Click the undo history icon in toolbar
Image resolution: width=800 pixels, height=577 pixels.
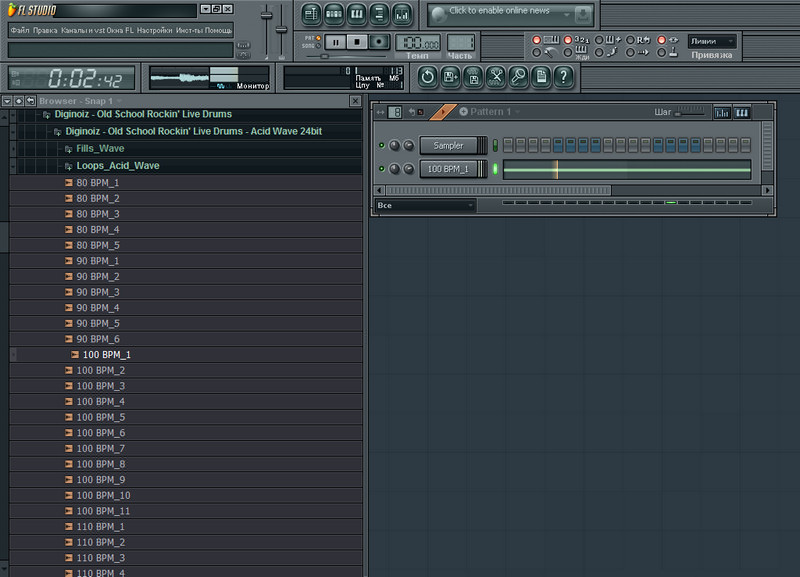427,76
